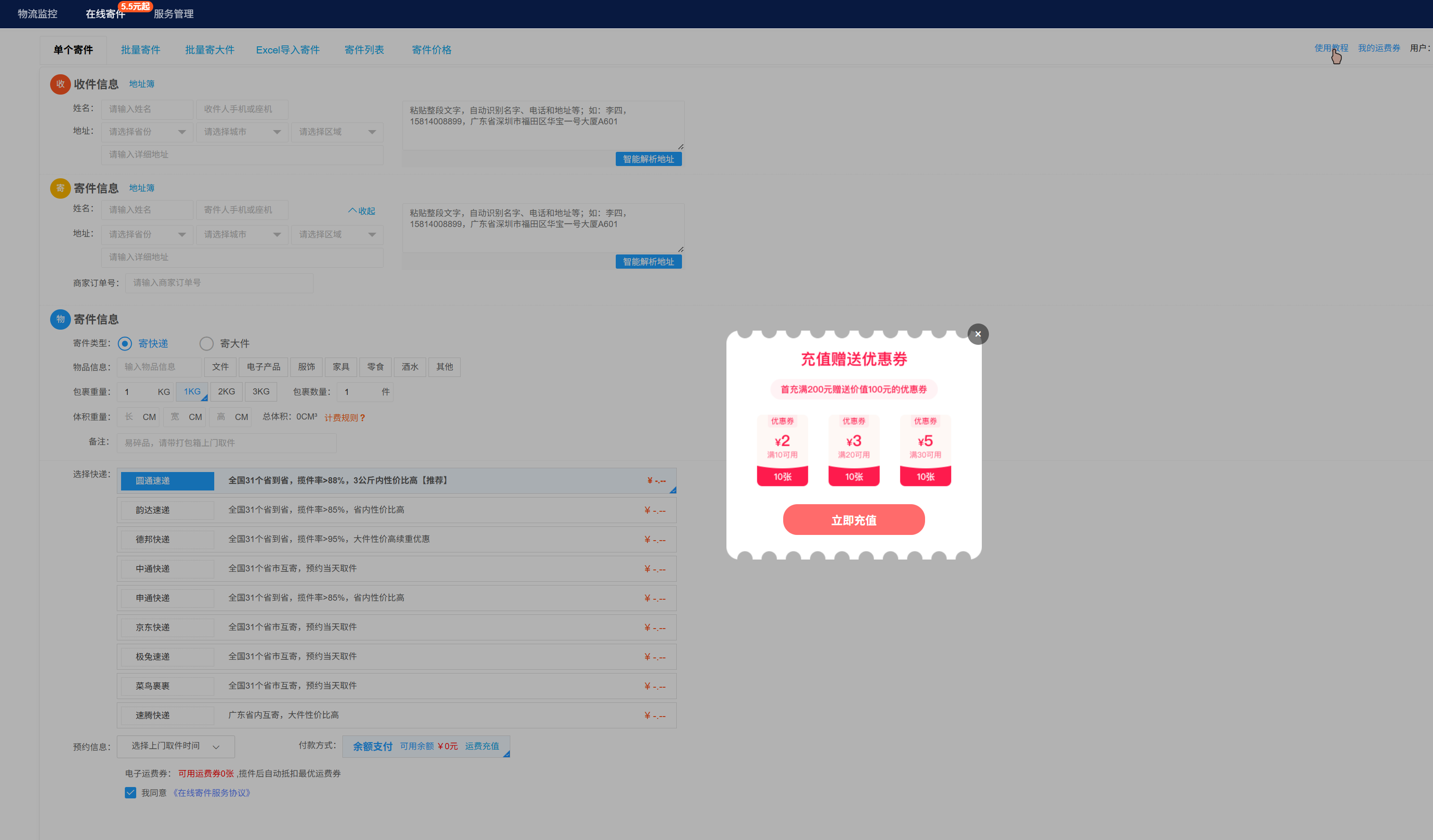Switch to the 批量寄件 tab
This screenshot has height=840, width=1433.
pos(140,50)
